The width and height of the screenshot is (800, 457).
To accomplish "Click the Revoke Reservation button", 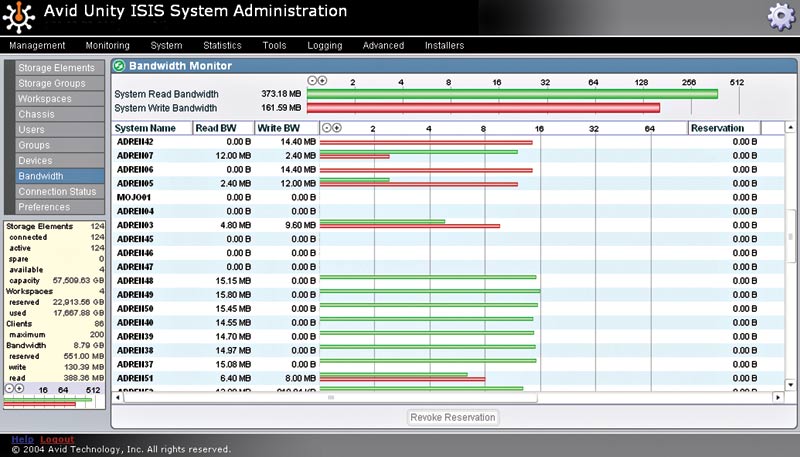I will [453, 417].
